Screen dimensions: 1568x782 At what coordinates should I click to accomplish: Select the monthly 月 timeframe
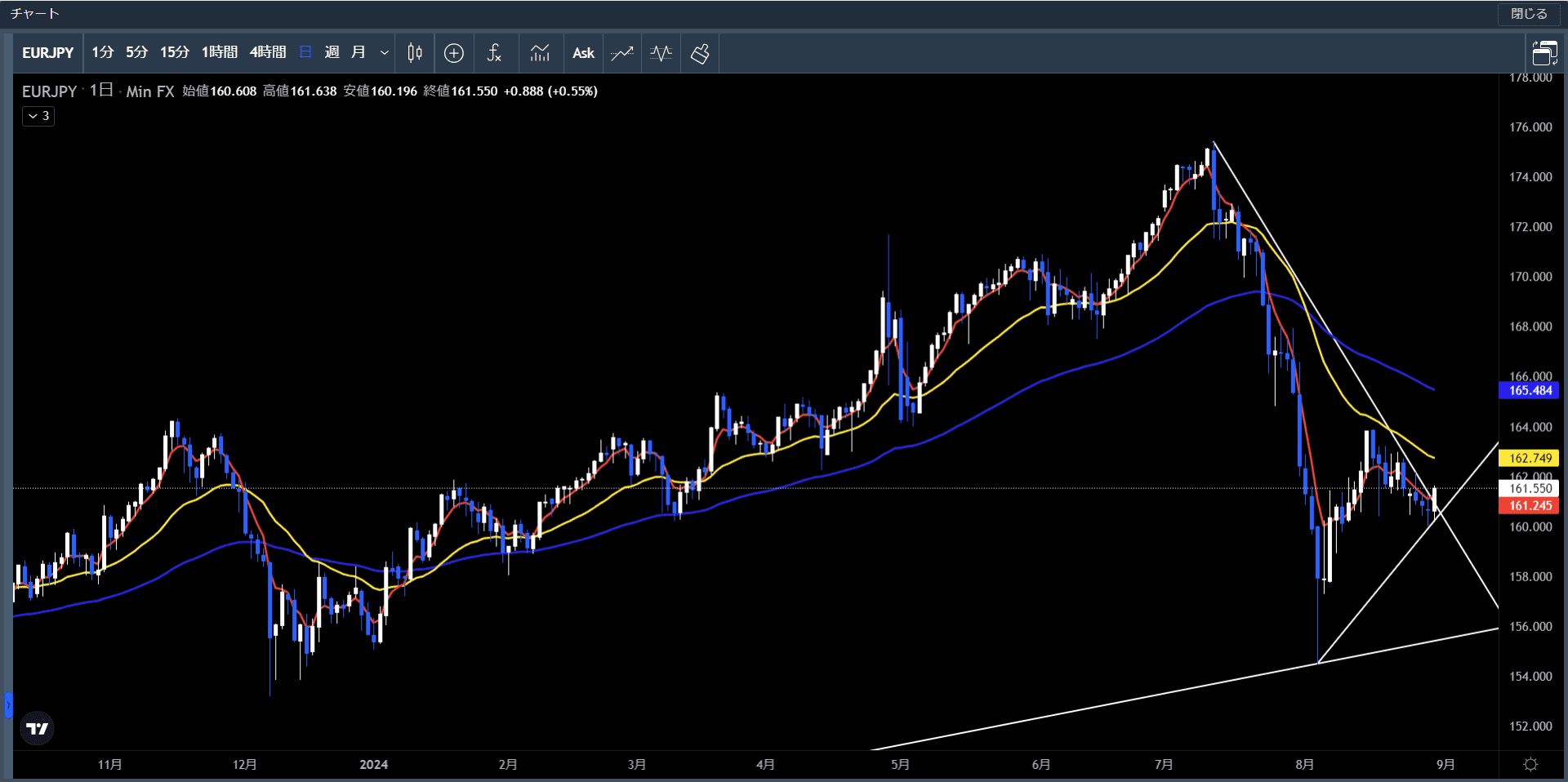[358, 53]
